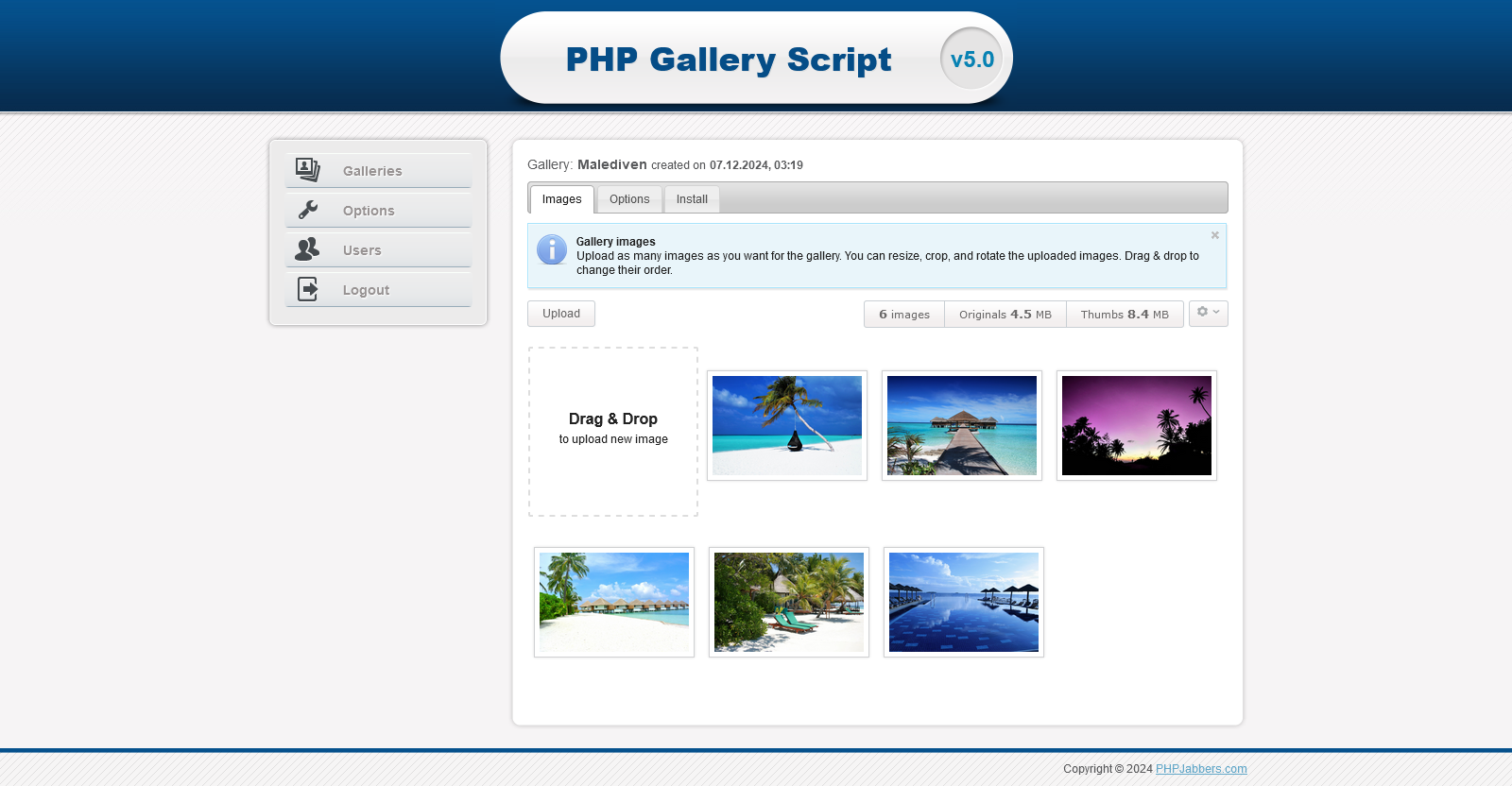Click the Galleries photo stack icon
This screenshot has height=786, width=1512.
[x=307, y=170]
